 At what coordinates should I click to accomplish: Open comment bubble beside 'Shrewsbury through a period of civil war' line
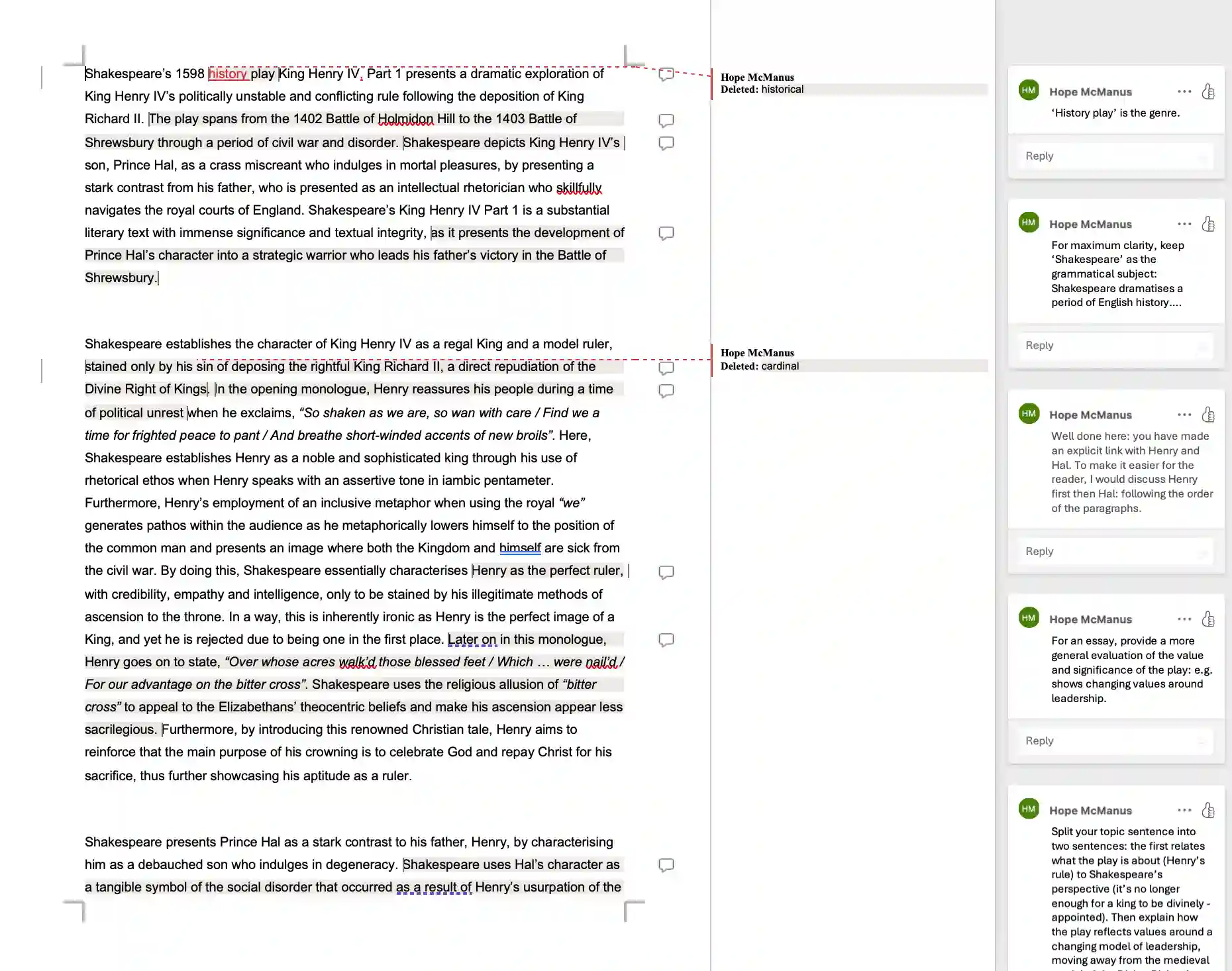click(666, 143)
